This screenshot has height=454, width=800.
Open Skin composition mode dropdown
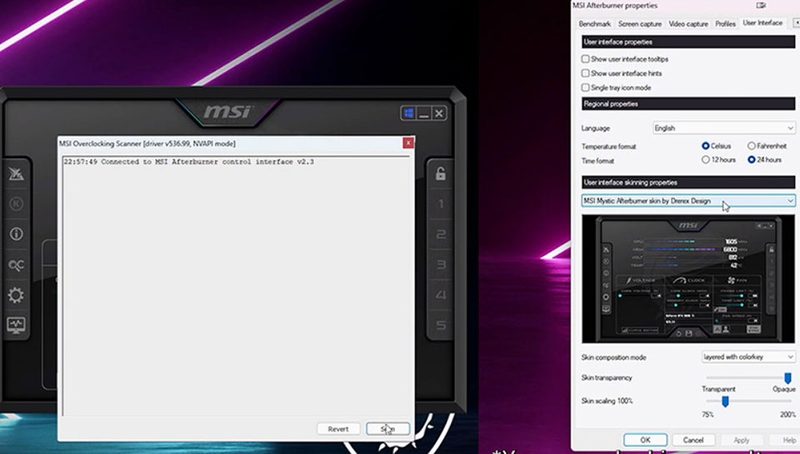tap(747, 357)
